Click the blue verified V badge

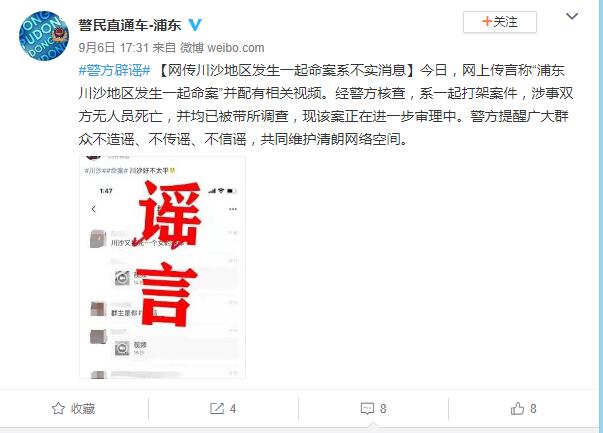tap(195, 25)
